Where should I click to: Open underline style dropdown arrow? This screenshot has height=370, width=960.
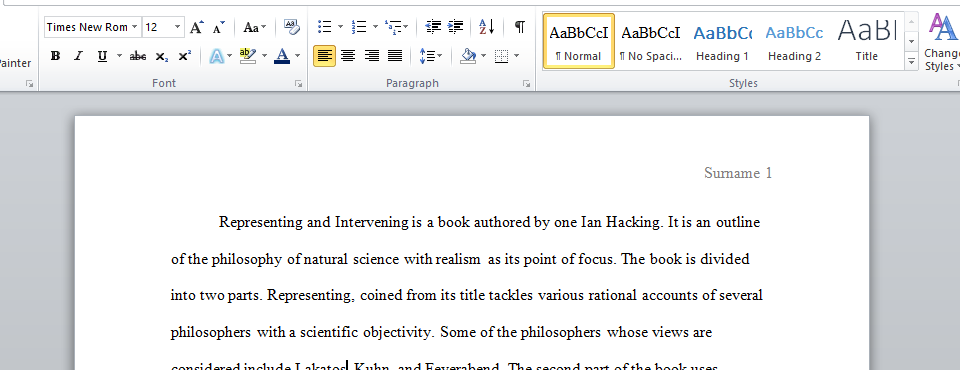pyautogui.click(x=119, y=56)
